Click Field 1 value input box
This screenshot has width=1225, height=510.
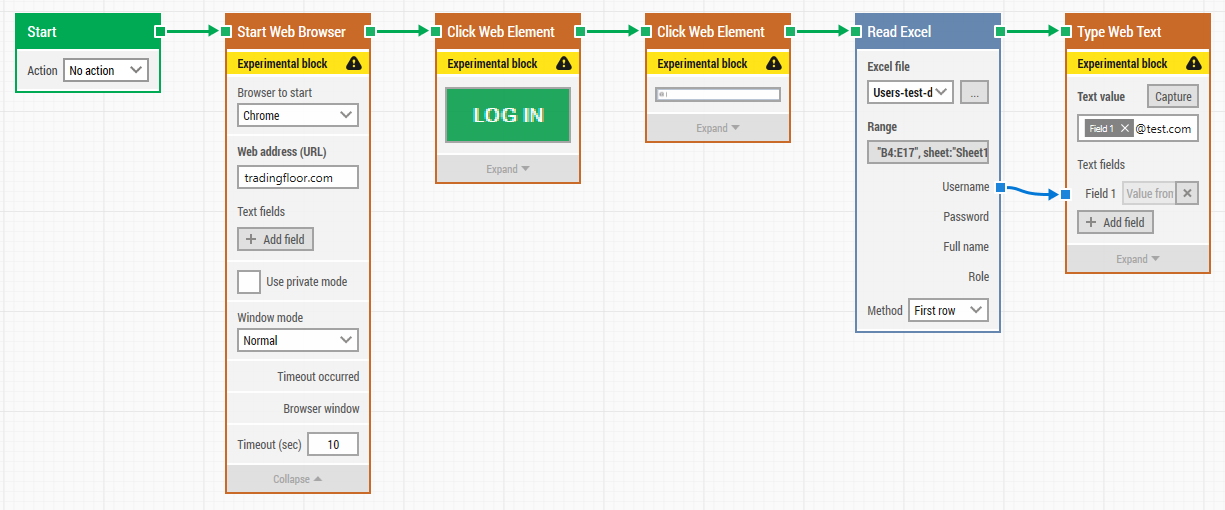click(1148, 193)
